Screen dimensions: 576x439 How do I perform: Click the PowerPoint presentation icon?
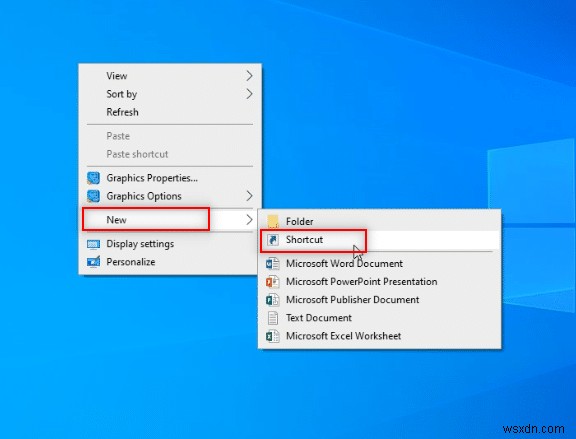pos(273,282)
